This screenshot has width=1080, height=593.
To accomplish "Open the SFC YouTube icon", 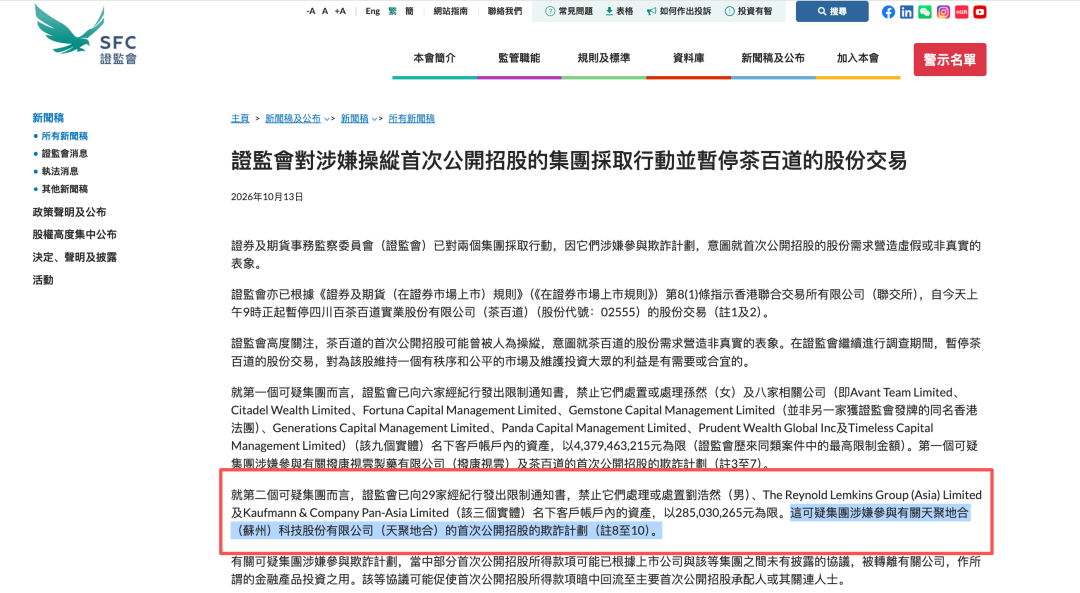I will 979,12.
